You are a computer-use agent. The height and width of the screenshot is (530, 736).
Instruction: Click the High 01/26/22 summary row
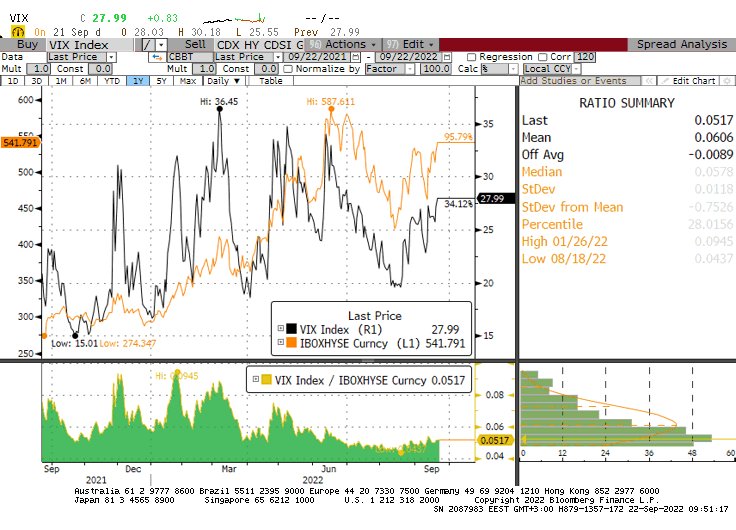point(627,242)
